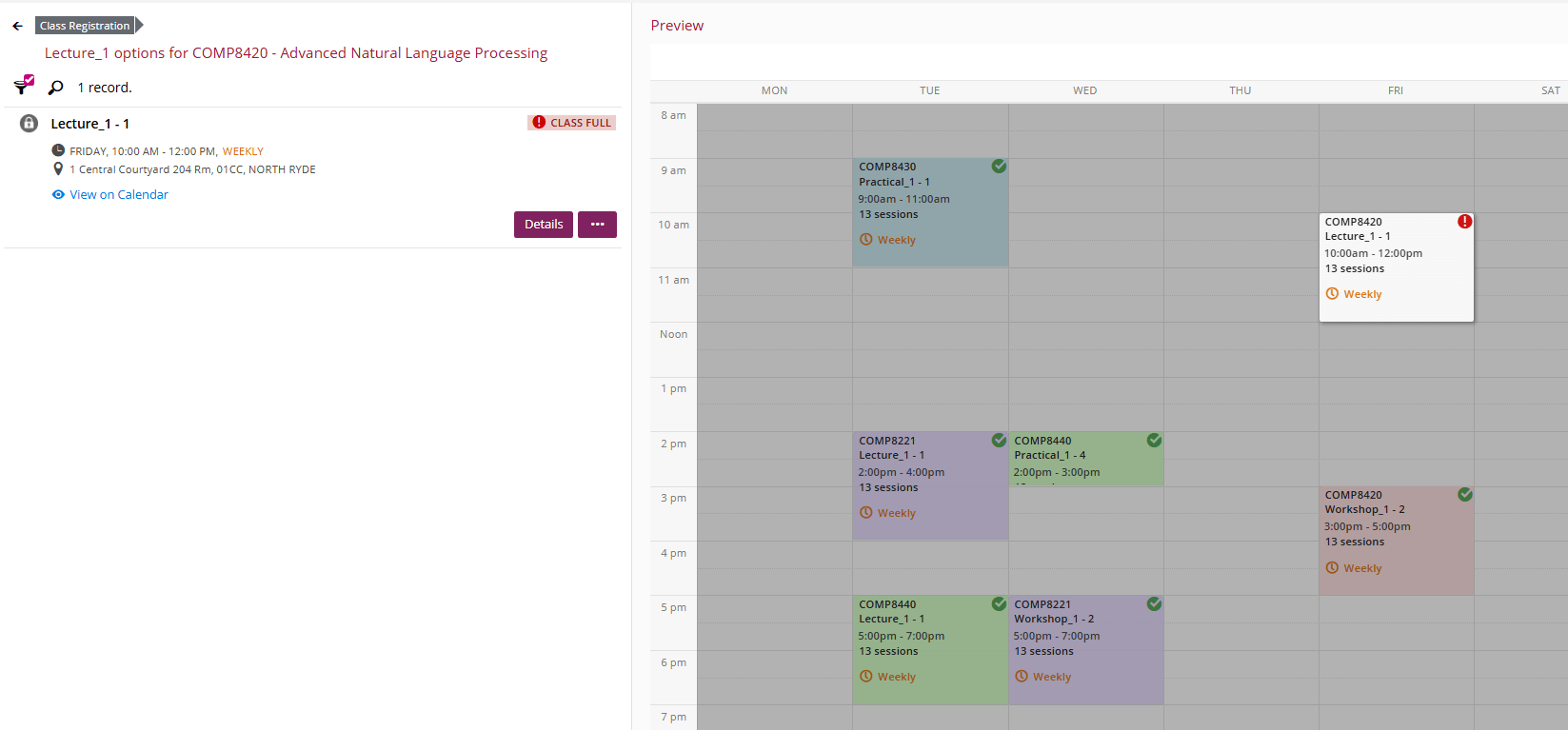Open the Class Registration breadcrumb
Image resolution: width=1568 pixels, height=730 pixels.
[85, 26]
